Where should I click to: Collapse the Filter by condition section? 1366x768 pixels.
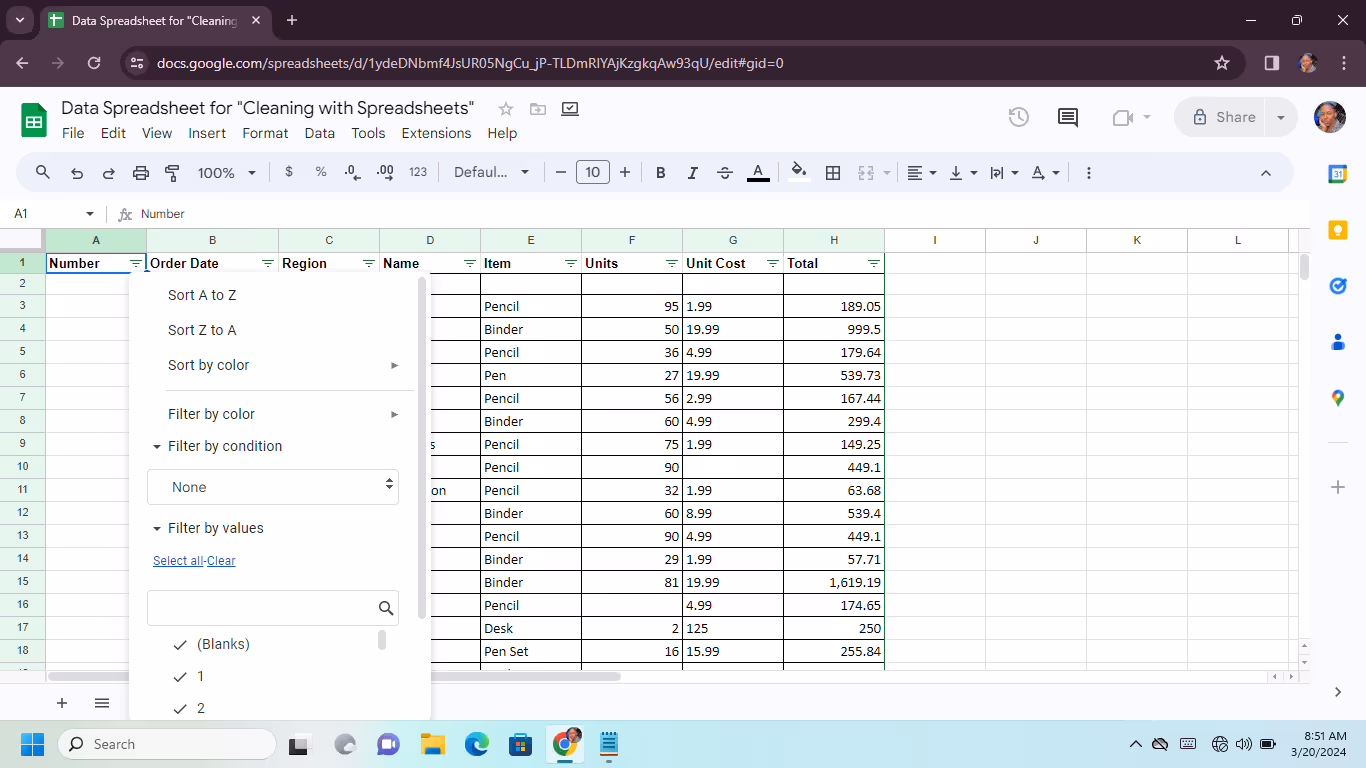click(156, 446)
